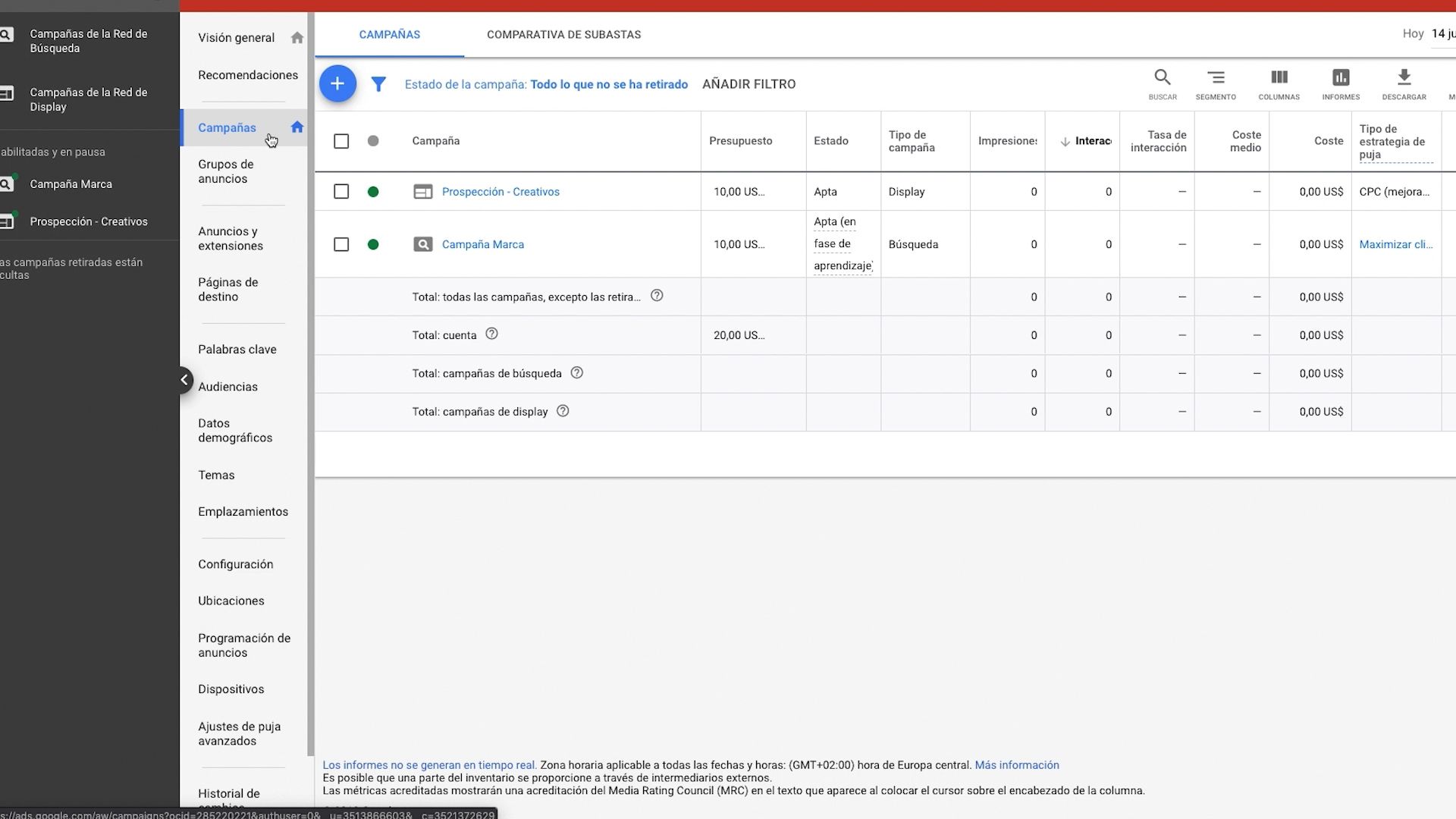Click the home icon beside Campañas
This screenshot has height=819, width=1456.
[297, 127]
